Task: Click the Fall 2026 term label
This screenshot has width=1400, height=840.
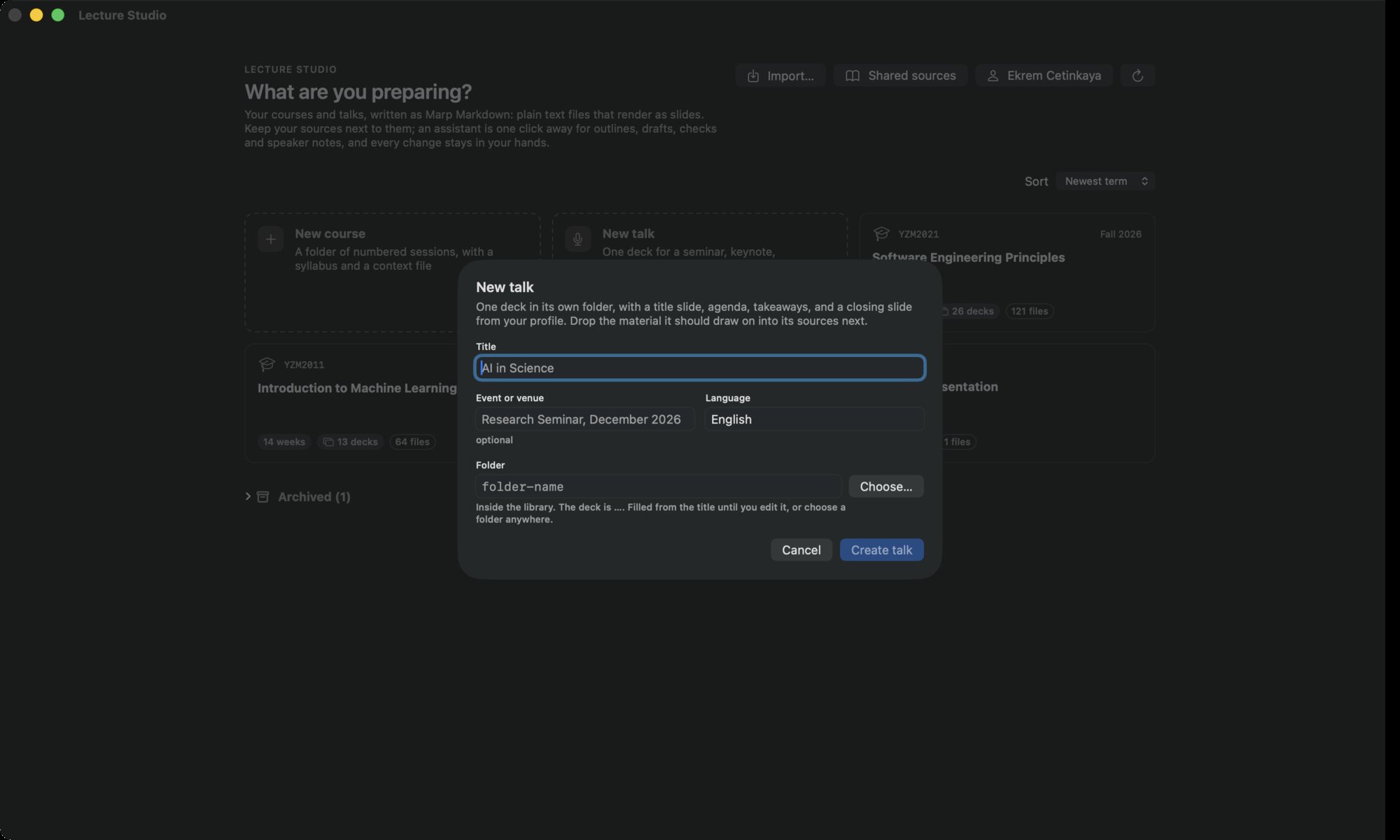Action: tap(1121, 234)
